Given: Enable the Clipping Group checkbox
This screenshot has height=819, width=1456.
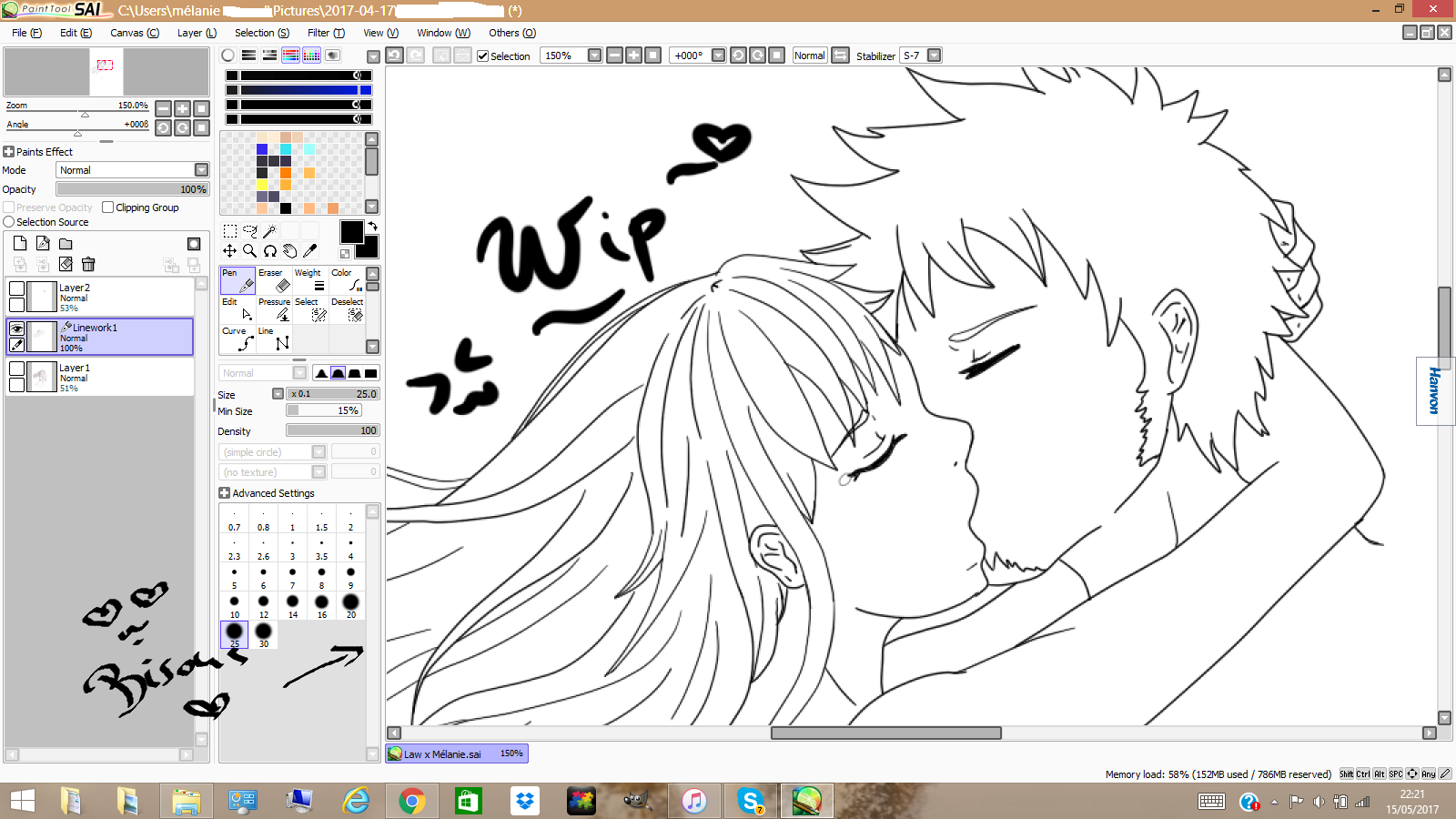Looking at the screenshot, I should click(x=108, y=207).
